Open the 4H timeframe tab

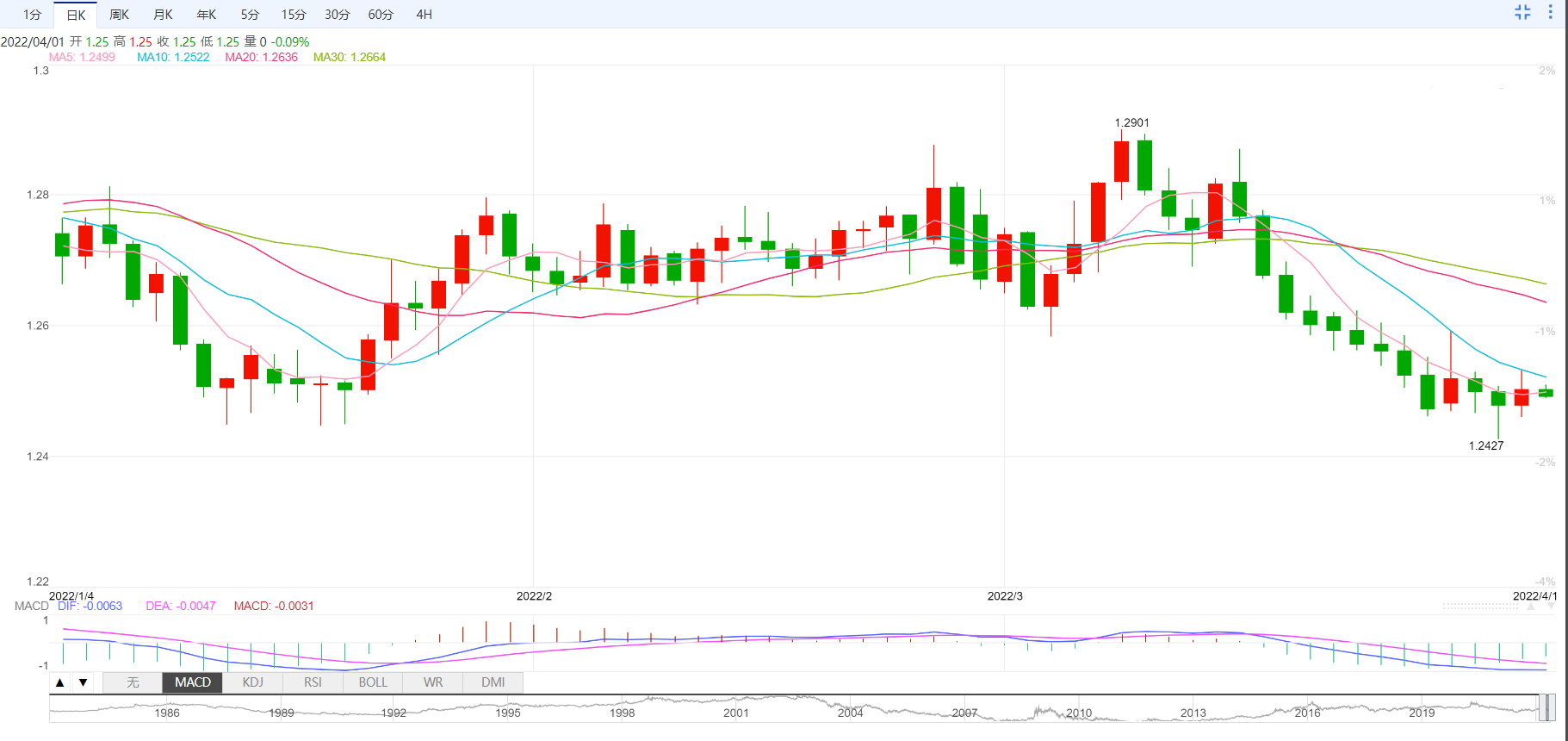tap(425, 15)
